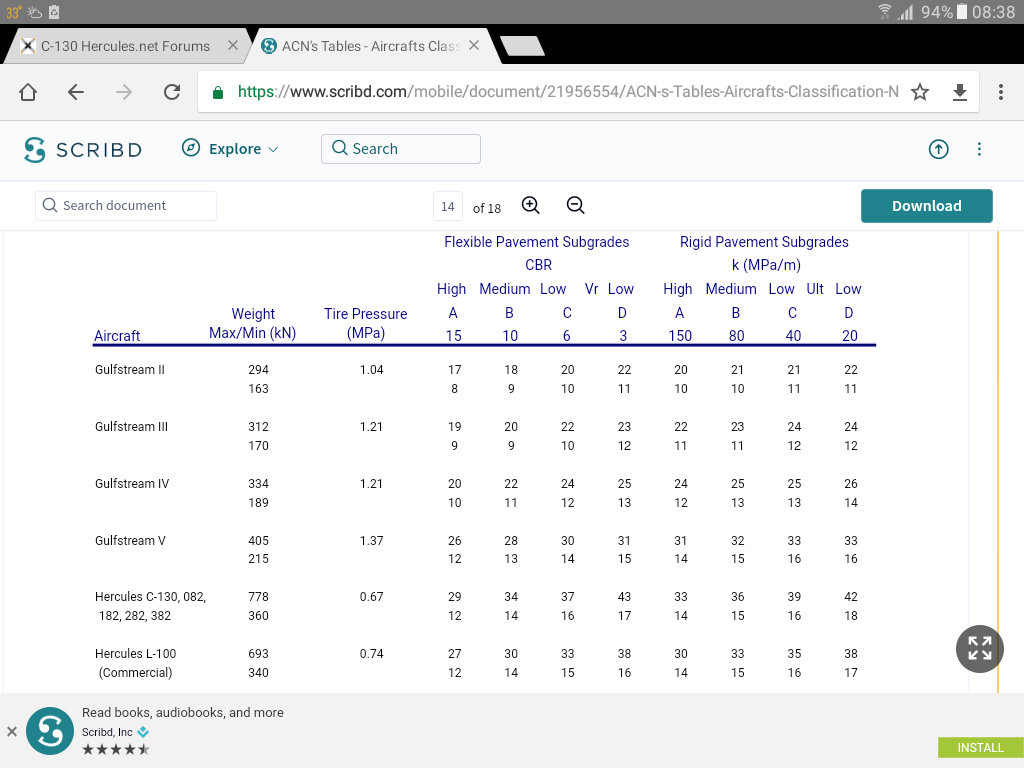
Task: Click the browser download arrow icon
Action: (x=959, y=92)
